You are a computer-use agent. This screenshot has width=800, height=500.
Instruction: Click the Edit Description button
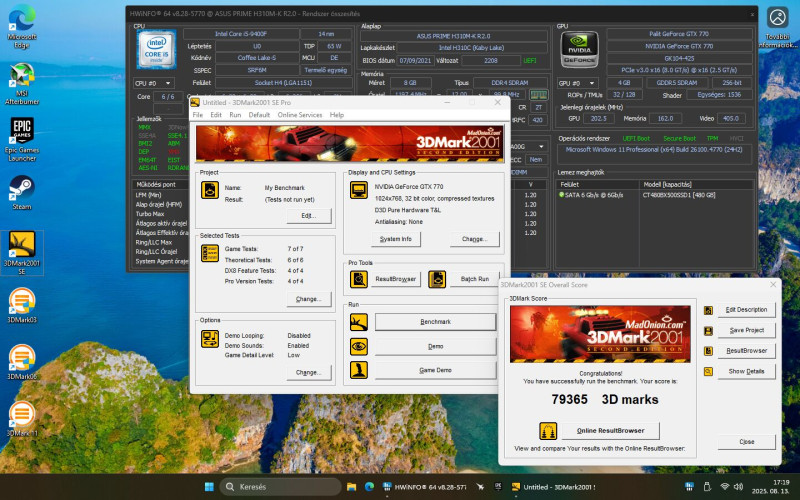pyautogui.click(x=746, y=310)
